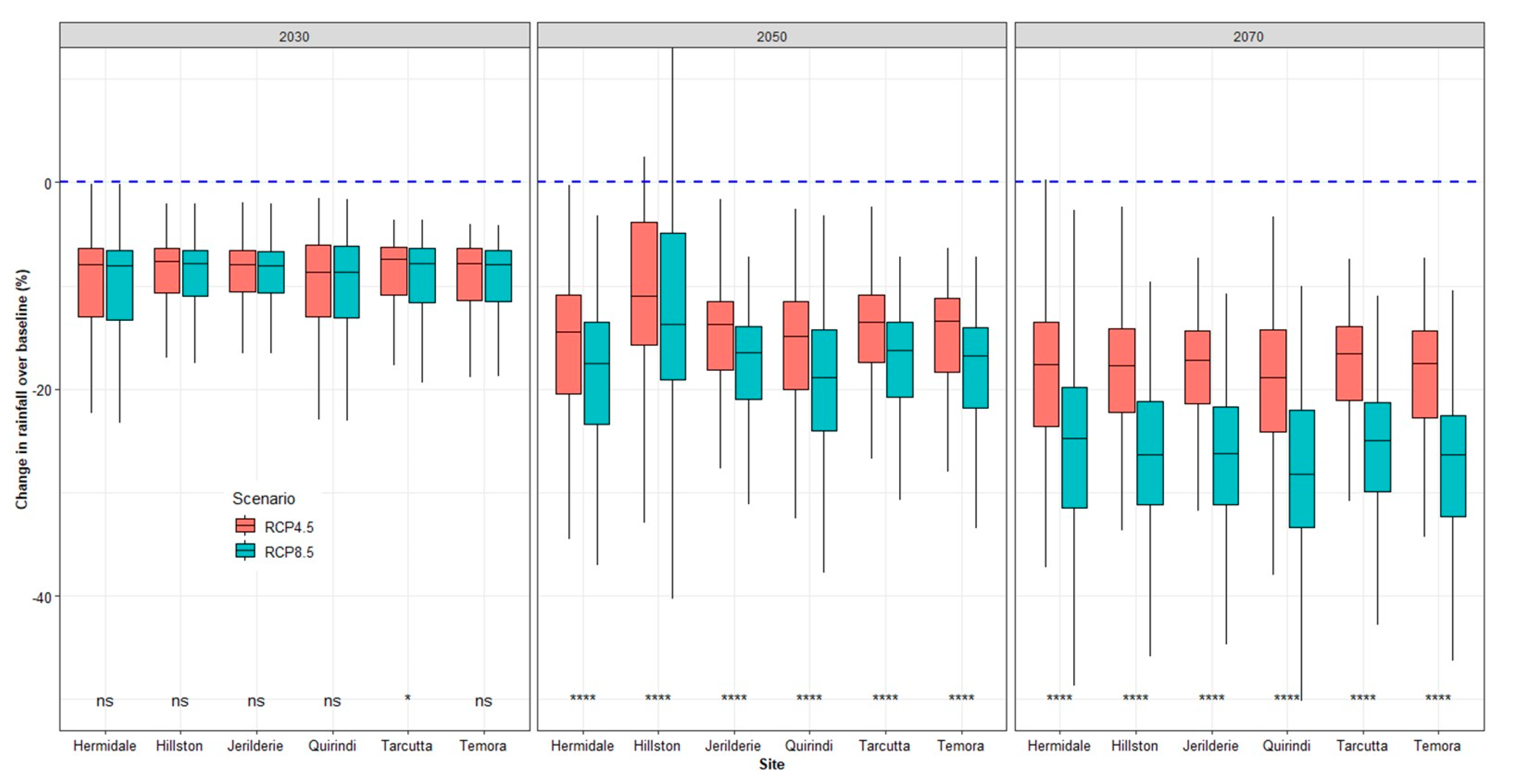Click the RCP8.5 legend text label
The height and width of the screenshot is (784, 1514).
click(289, 553)
